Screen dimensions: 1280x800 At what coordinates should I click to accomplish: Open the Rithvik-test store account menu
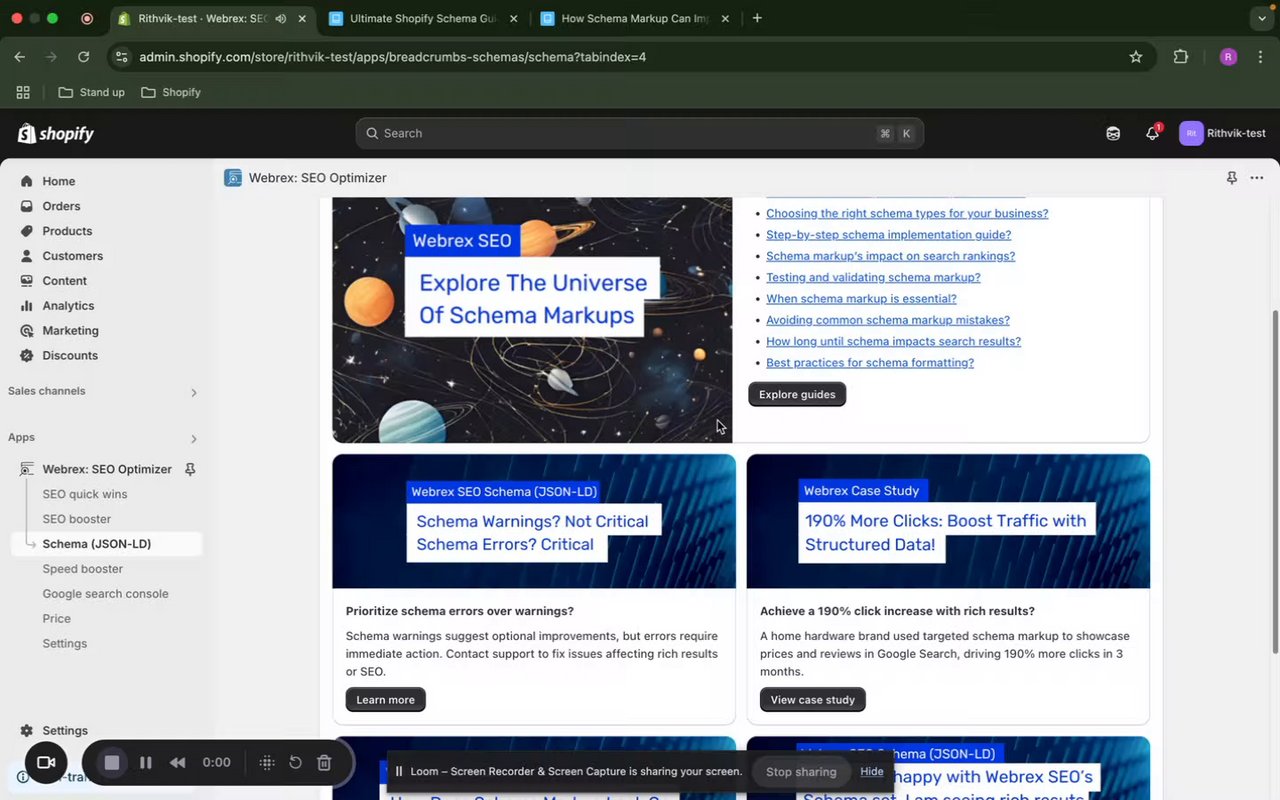[1223, 133]
